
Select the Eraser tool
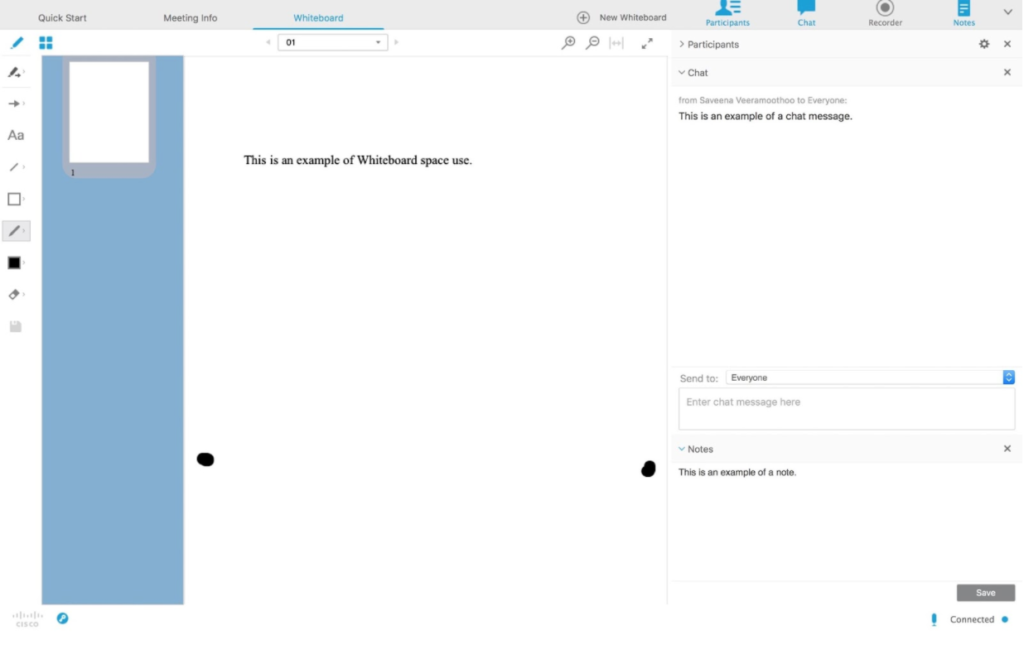(15, 294)
